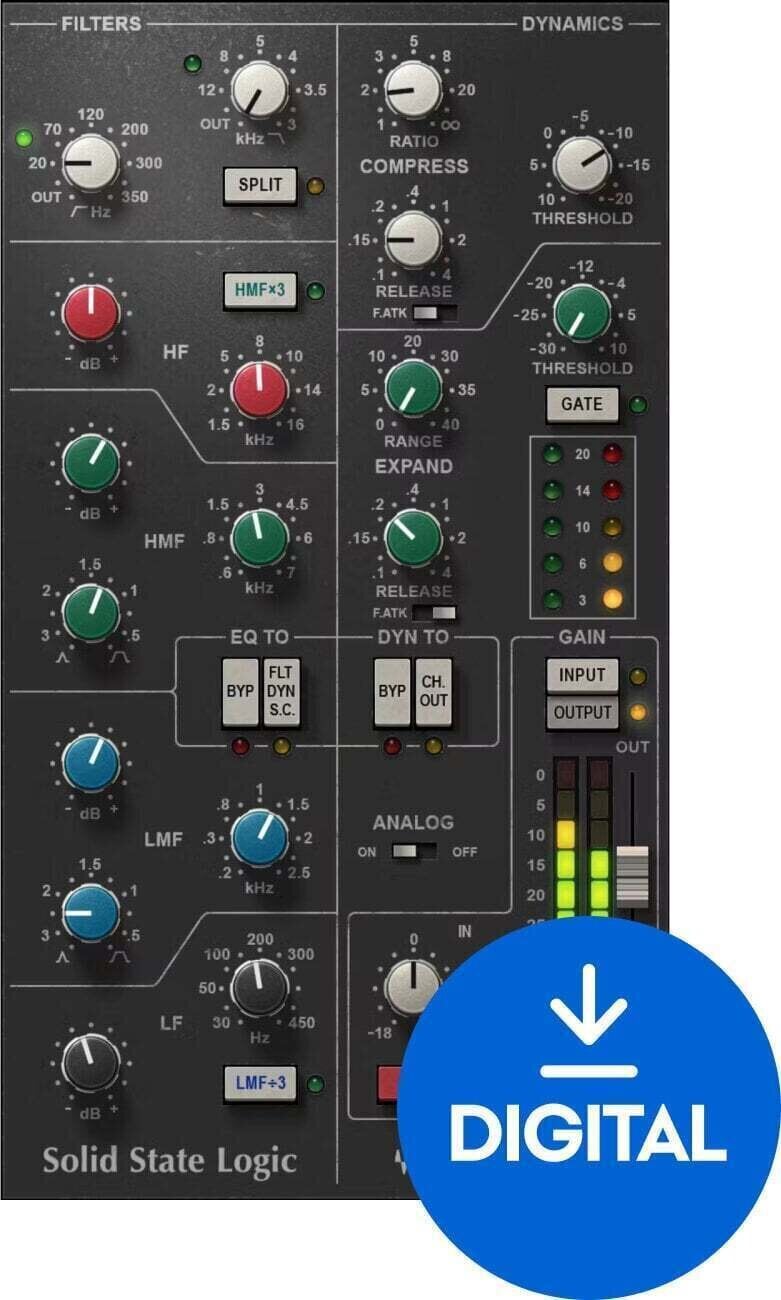Click the black LF gain dB knob
781x1300 pixels.
pos(91,1063)
